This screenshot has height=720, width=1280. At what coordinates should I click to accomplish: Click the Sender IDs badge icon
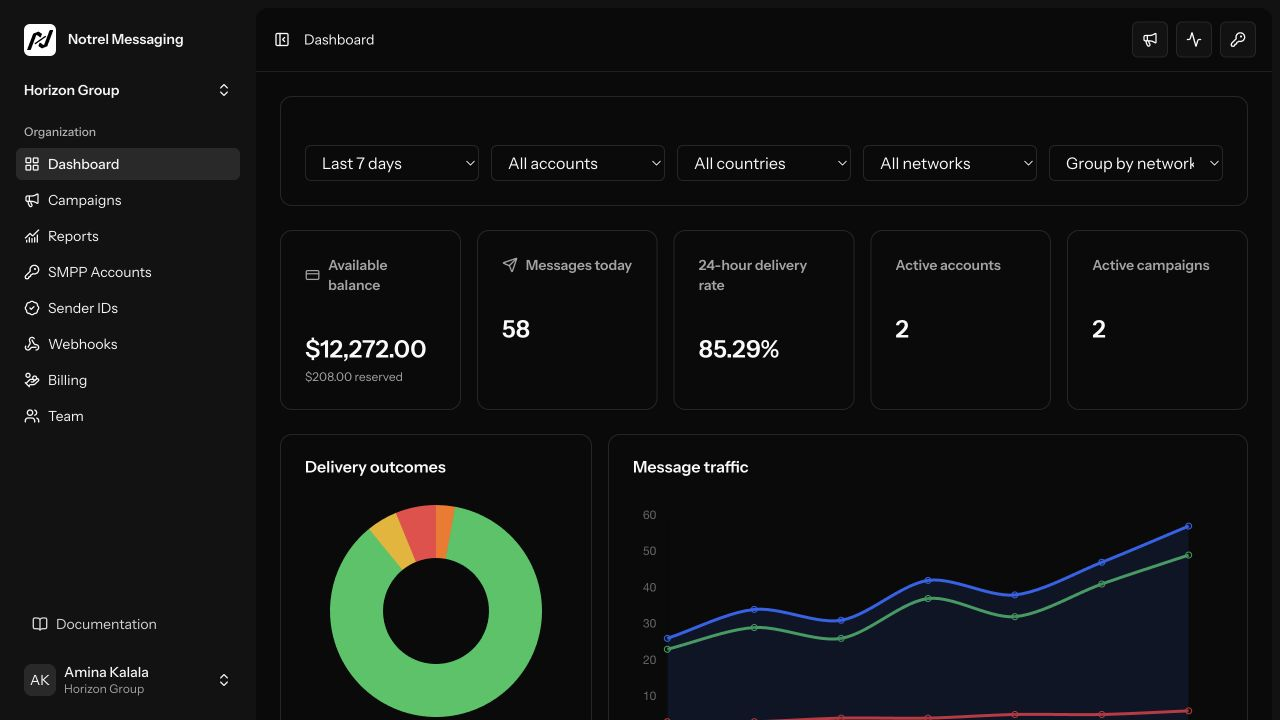32,308
